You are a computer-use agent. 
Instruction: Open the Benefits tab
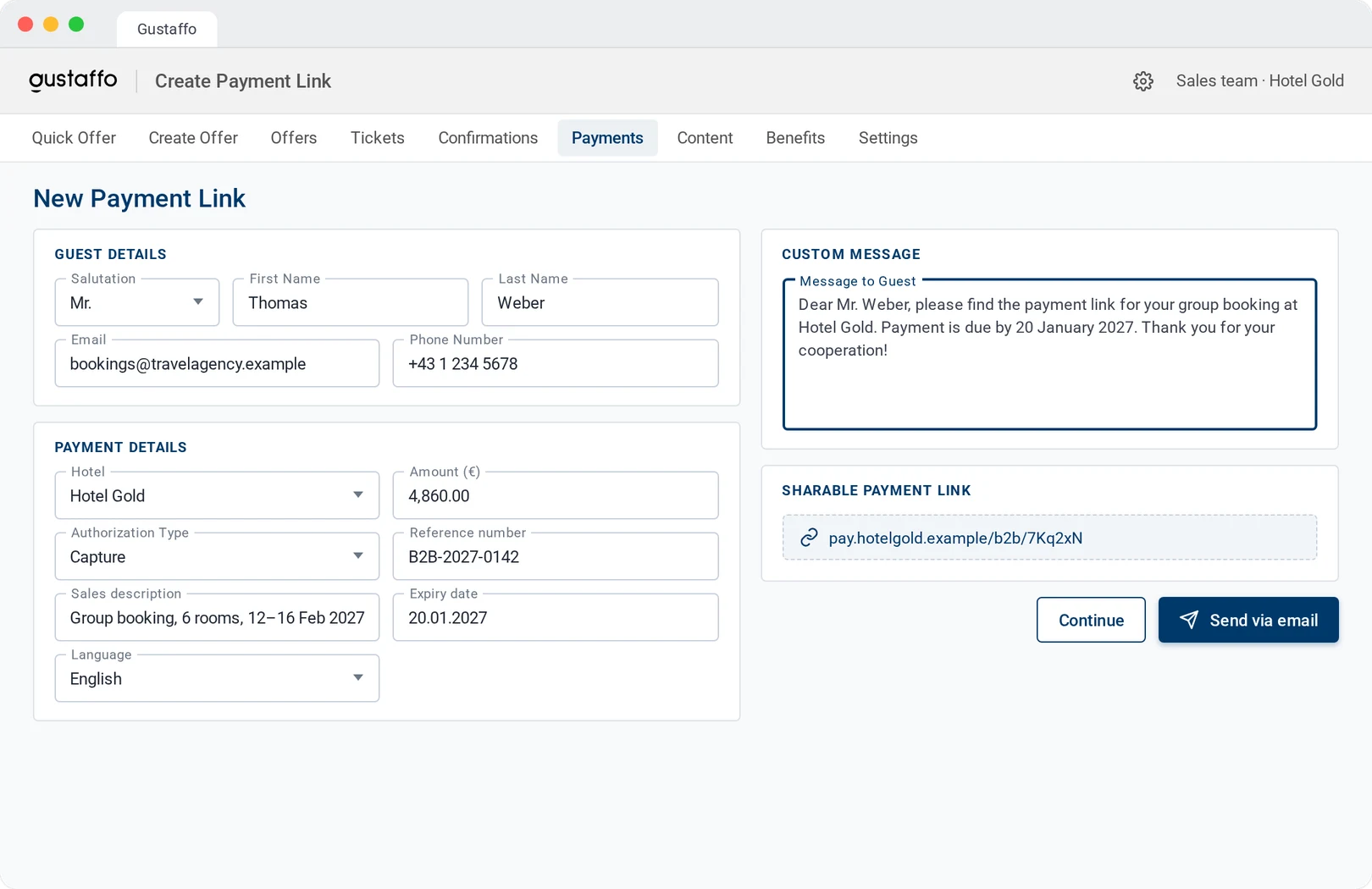pyautogui.click(x=795, y=138)
